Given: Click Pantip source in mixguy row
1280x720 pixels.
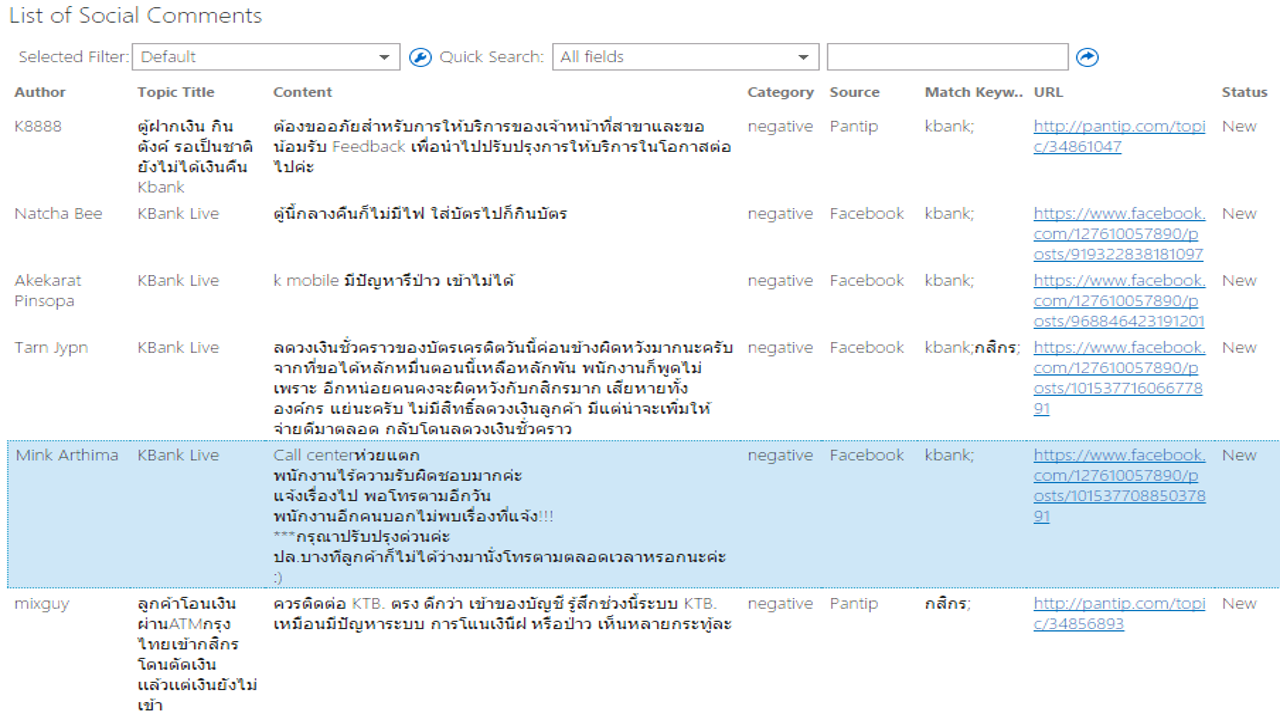Looking at the screenshot, I should pos(854,603).
